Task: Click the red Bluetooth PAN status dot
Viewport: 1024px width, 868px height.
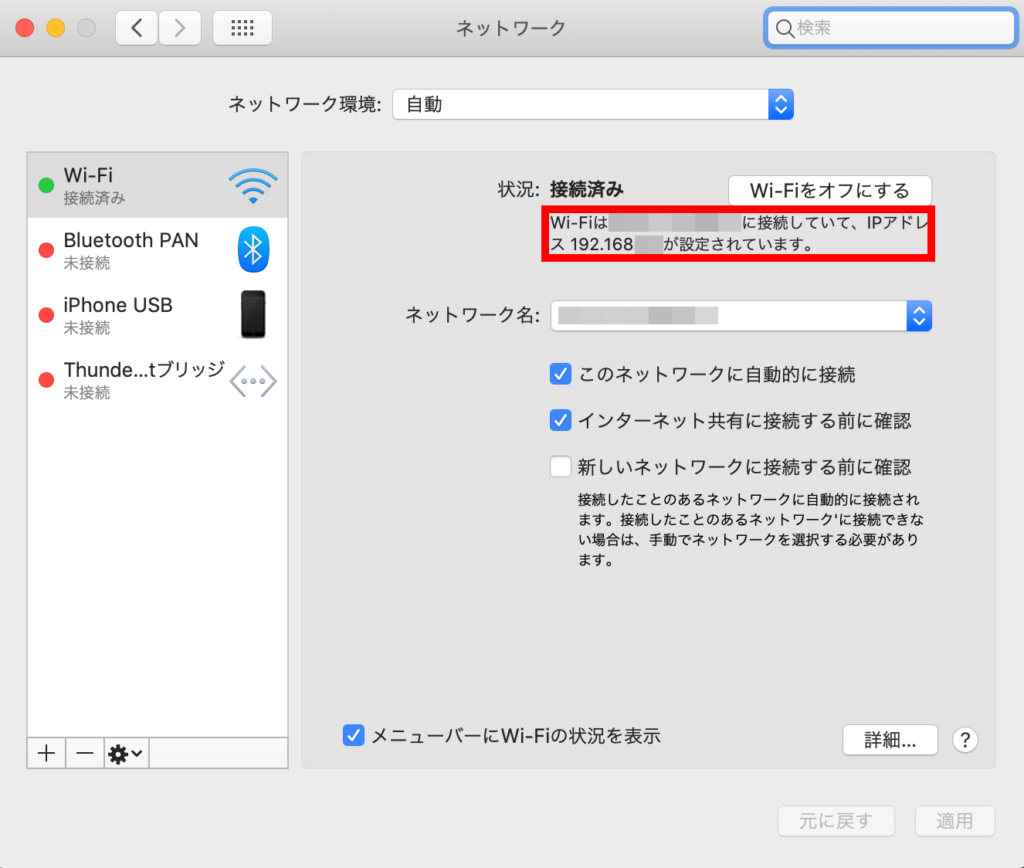Action: [x=46, y=250]
